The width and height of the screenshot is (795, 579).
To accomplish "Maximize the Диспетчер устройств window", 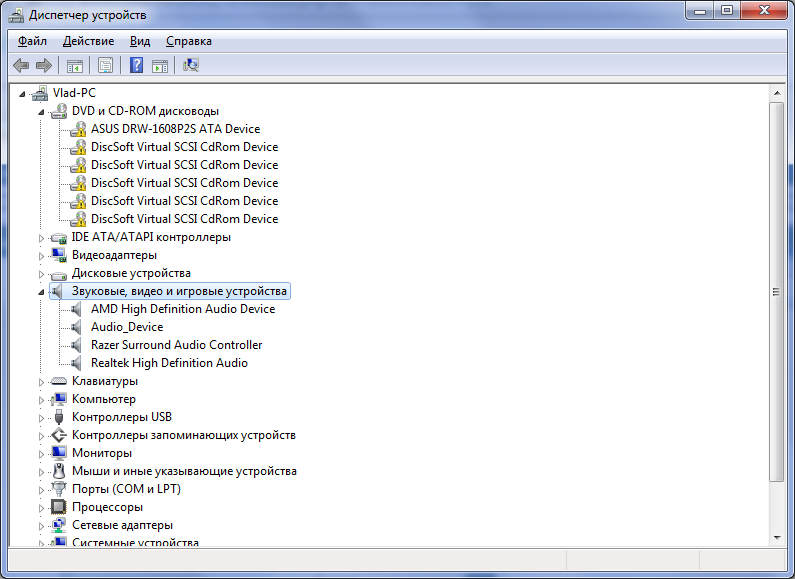I will click(727, 10).
